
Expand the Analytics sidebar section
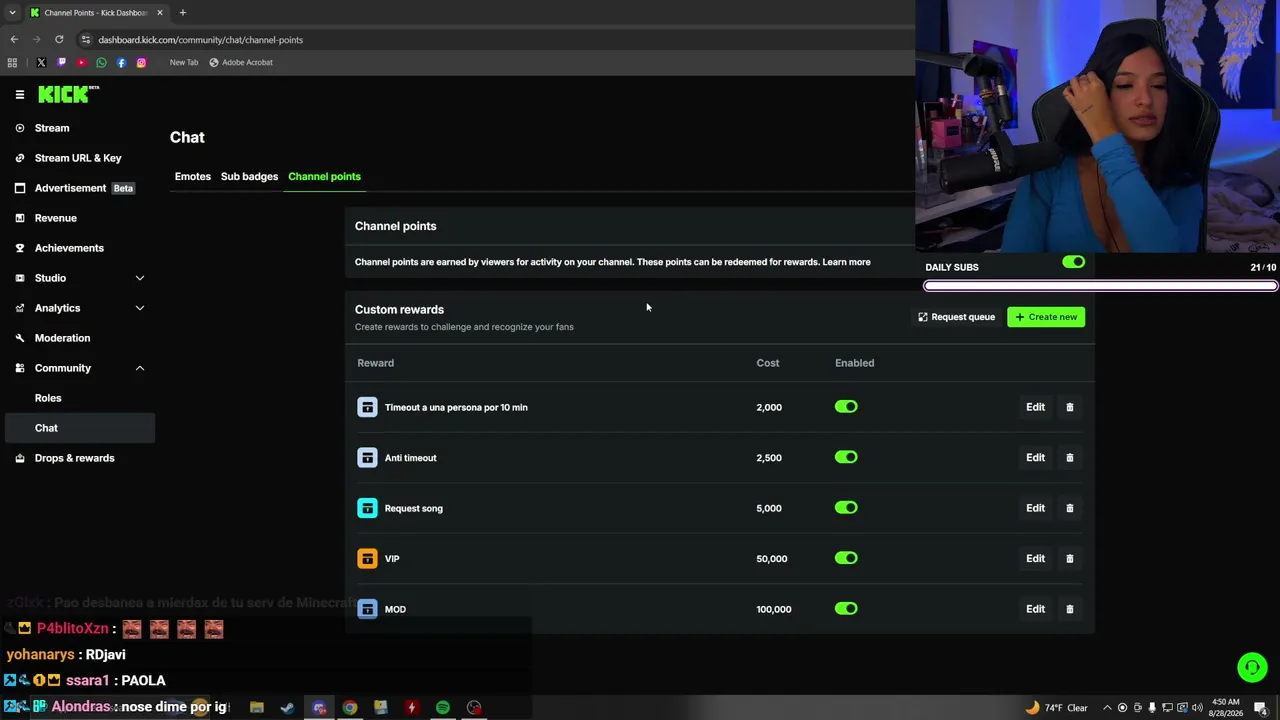[140, 308]
